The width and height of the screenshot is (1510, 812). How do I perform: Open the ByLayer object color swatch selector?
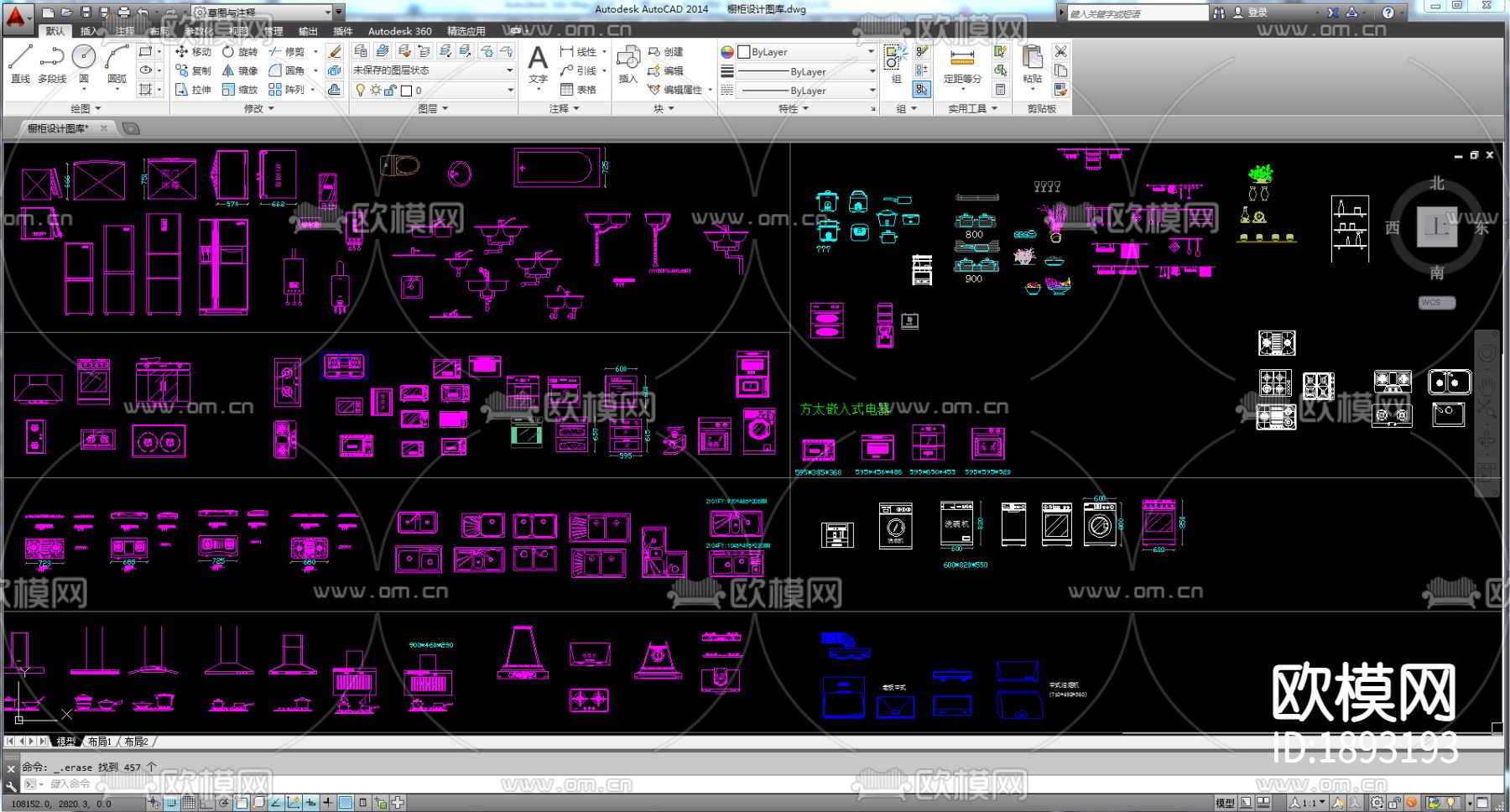[807, 52]
